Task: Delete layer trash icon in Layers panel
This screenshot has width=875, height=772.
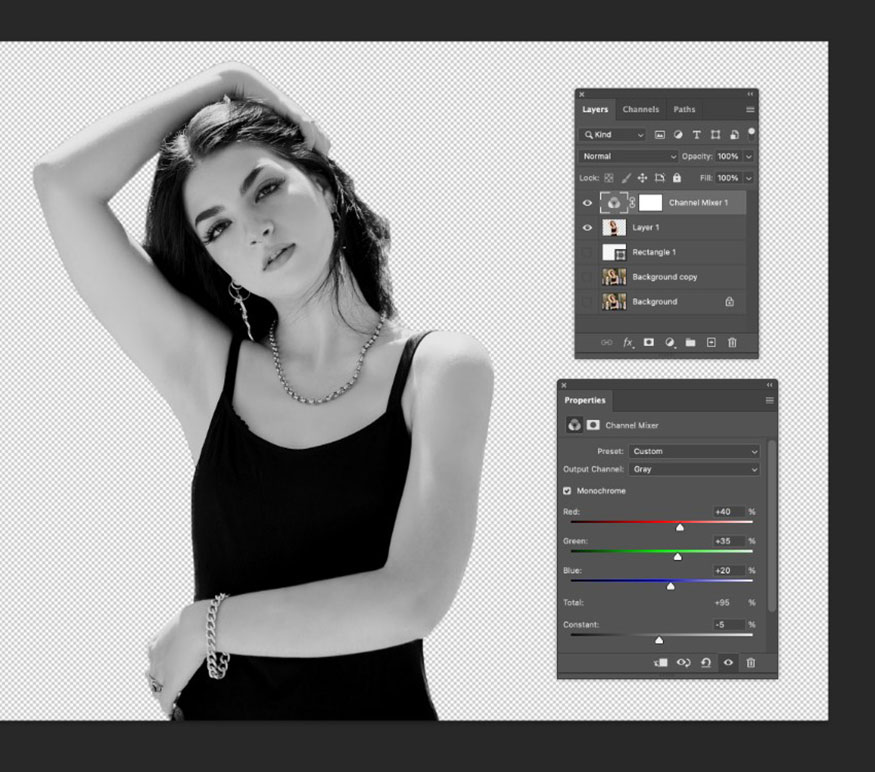Action: pos(732,342)
